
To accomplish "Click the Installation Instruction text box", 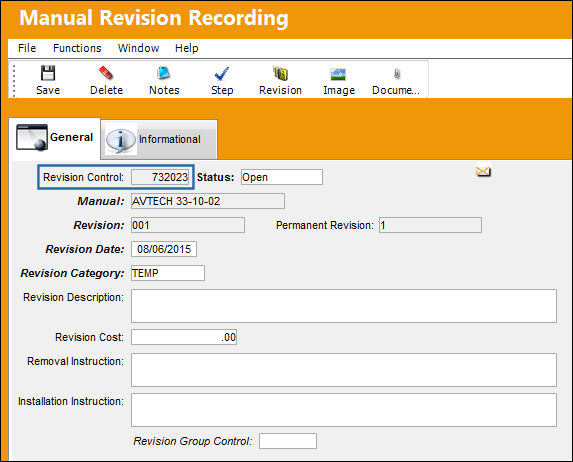I will click(x=344, y=410).
